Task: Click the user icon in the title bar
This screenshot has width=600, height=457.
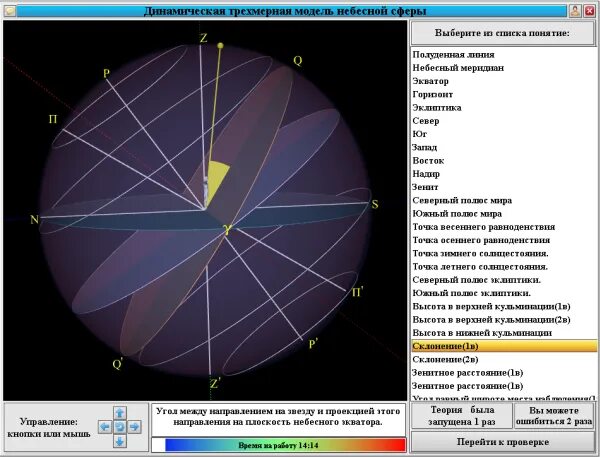Action: (575, 11)
